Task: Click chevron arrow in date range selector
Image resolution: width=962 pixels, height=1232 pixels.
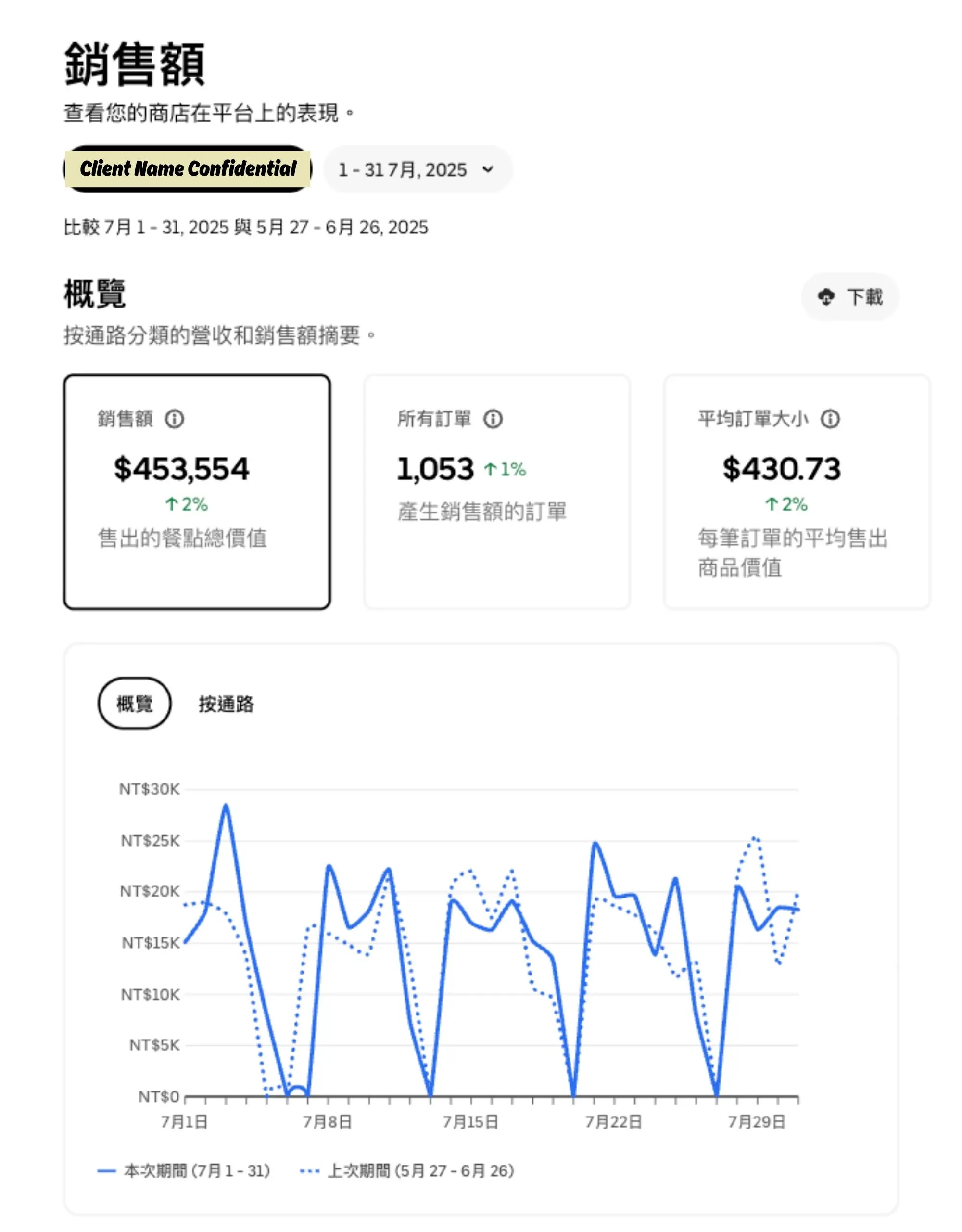Action: 488,169
